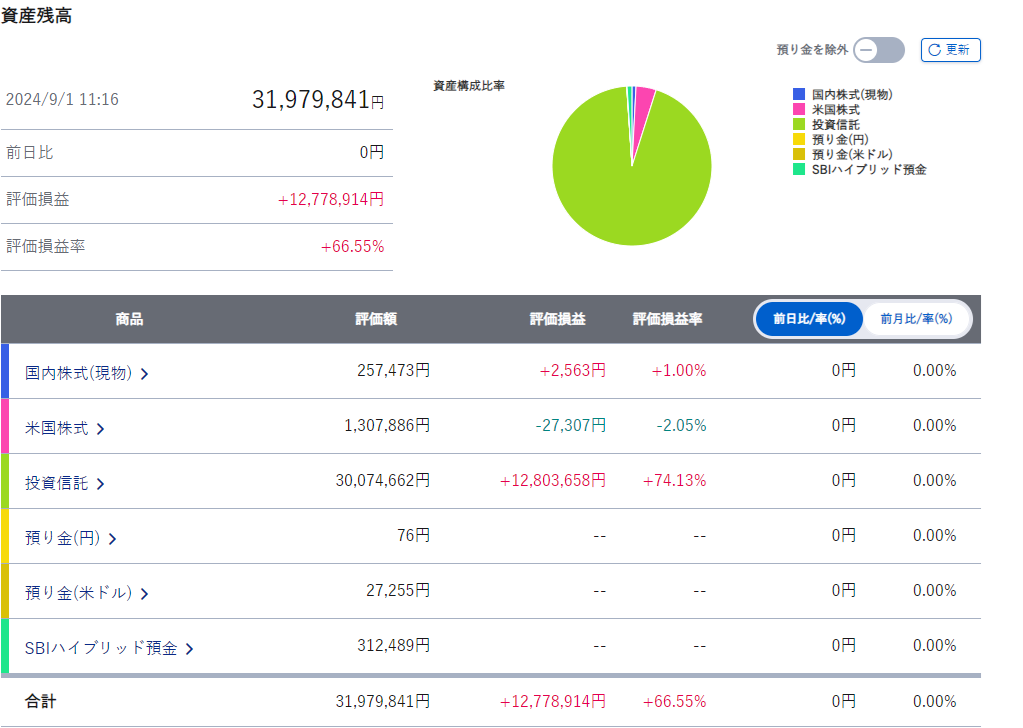Open the 国内株式(現物) row link

click(x=78, y=373)
